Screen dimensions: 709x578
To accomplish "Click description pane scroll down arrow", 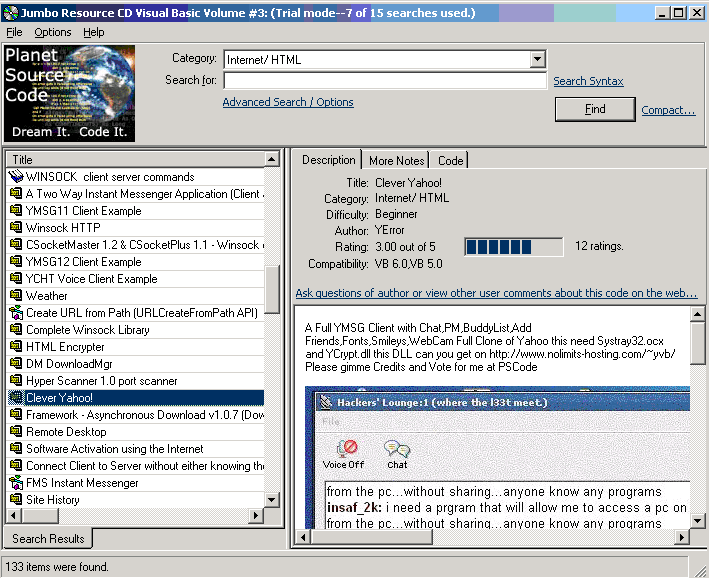I will (697, 521).
